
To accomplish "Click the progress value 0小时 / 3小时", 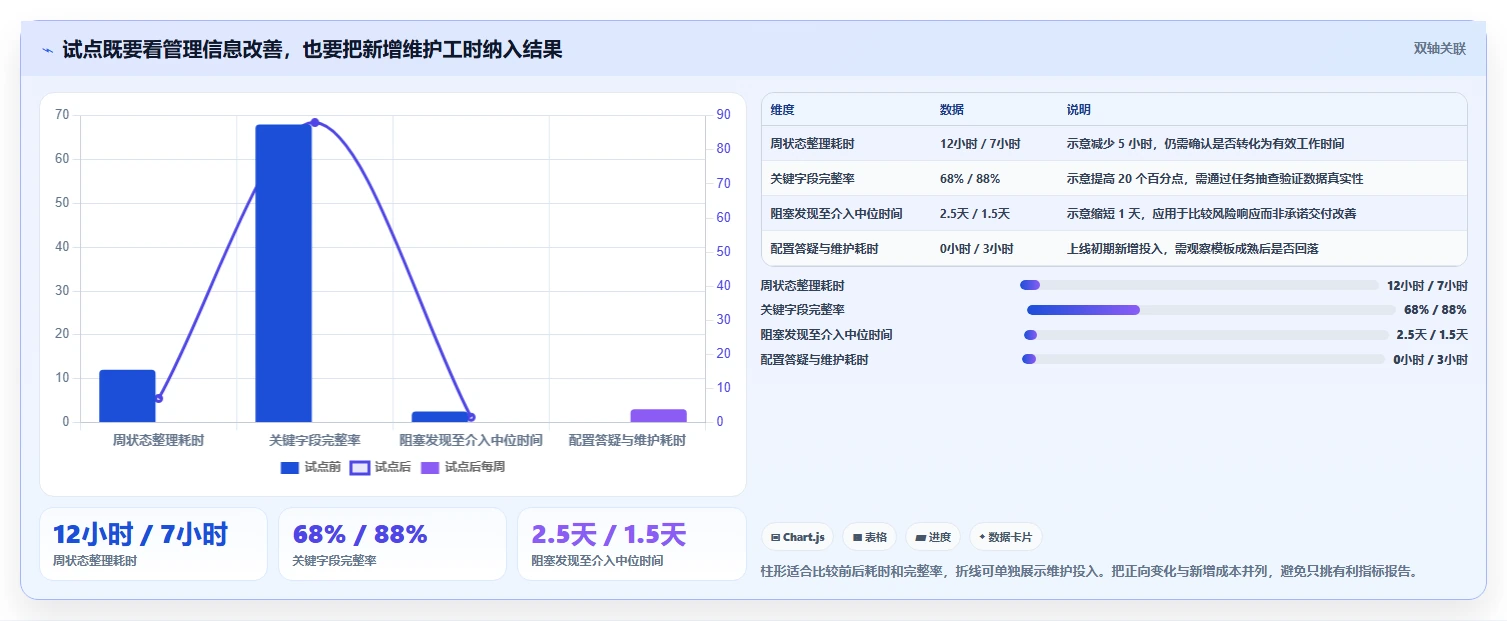I will [1430, 359].
